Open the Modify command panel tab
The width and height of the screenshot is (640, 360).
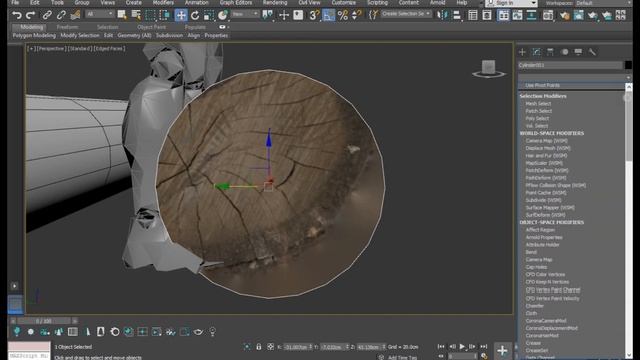point(536,52)
